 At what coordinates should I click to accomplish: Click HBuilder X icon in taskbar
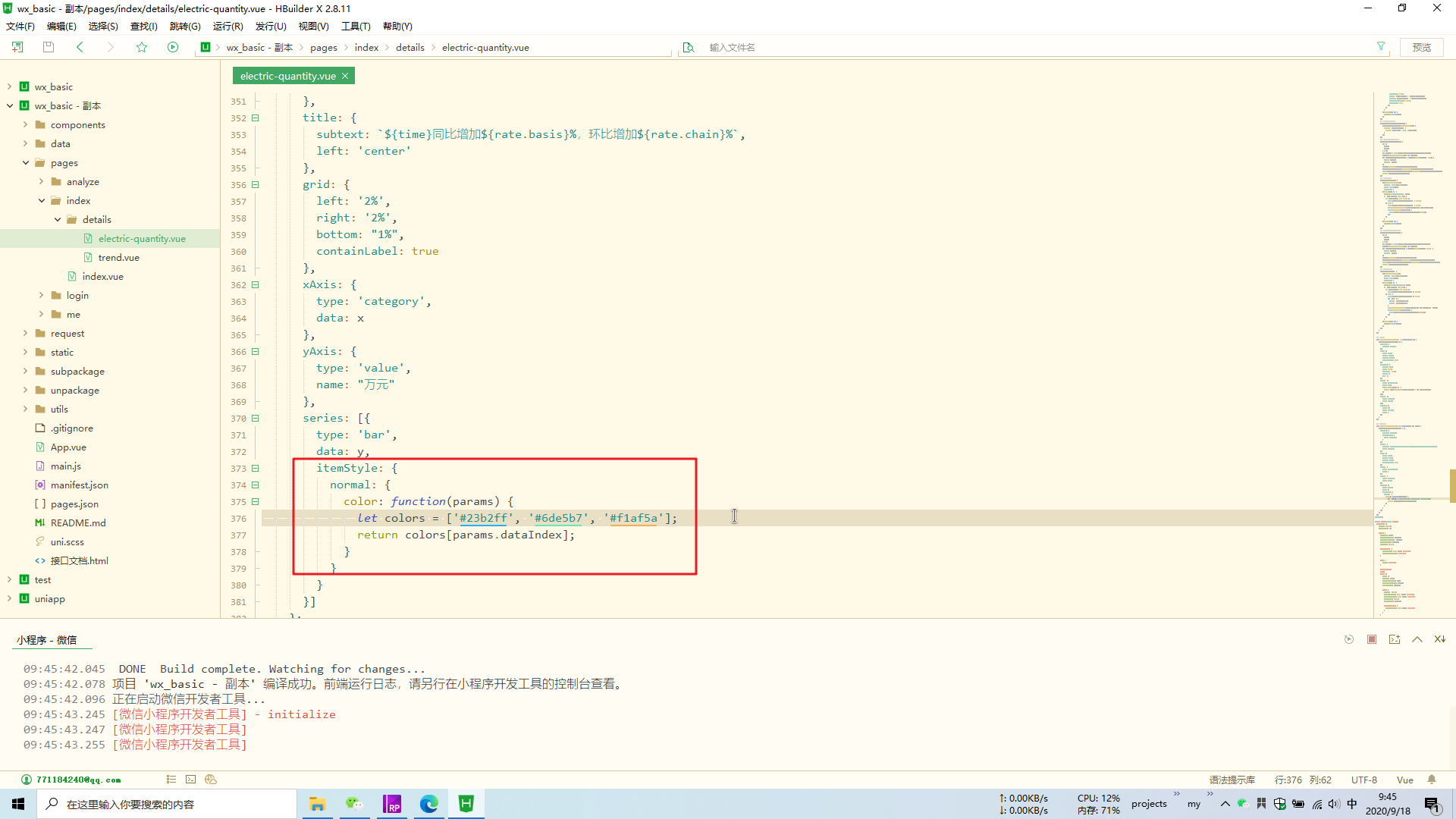[466, 804]
